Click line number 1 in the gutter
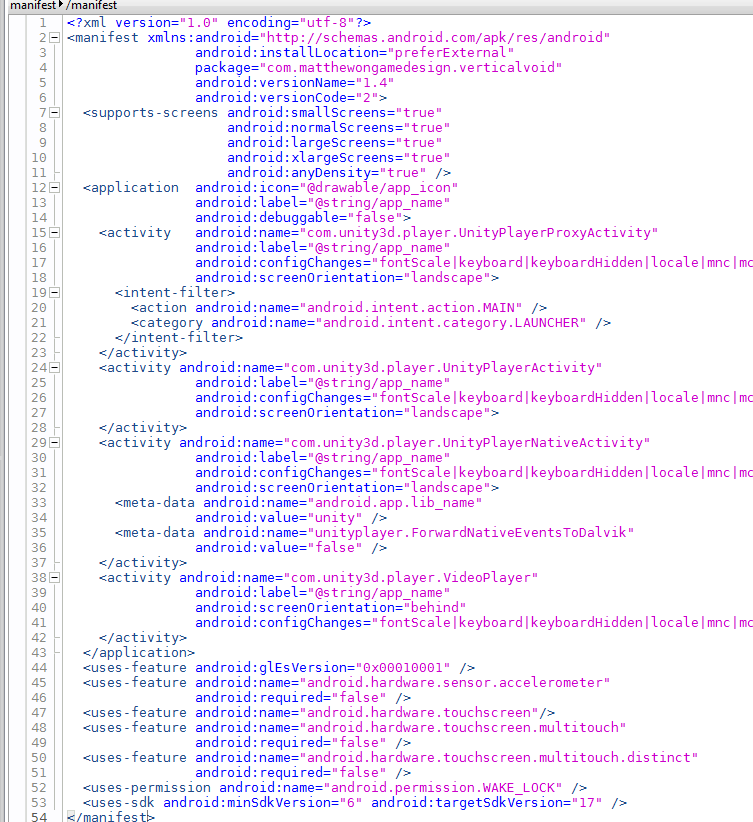The height and width of the screenshot is (822, 753). point(41,23)
